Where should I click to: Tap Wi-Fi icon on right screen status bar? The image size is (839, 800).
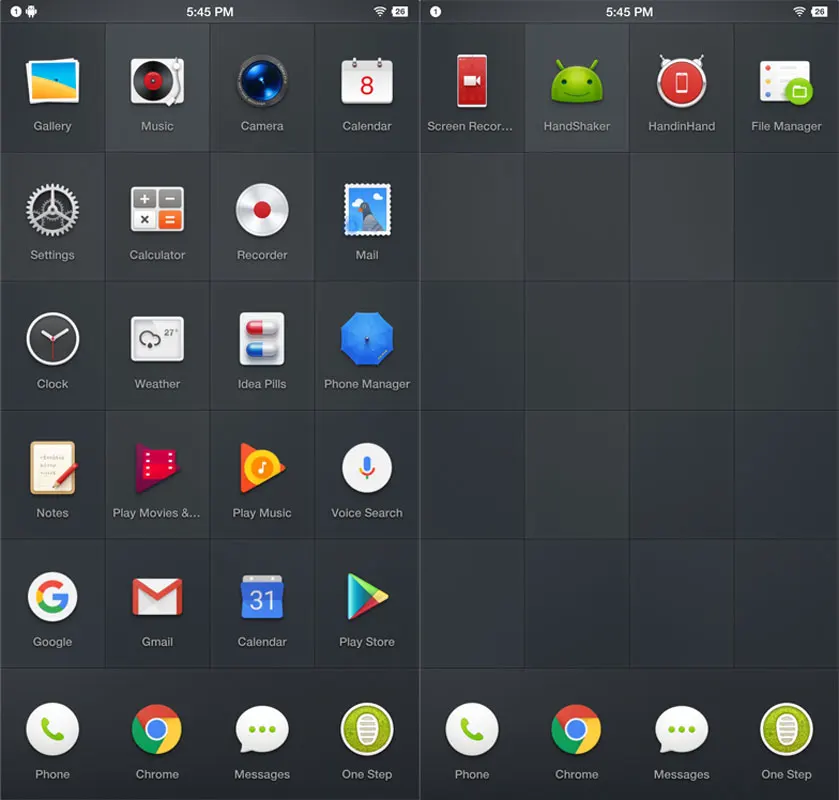click(799, 11)
